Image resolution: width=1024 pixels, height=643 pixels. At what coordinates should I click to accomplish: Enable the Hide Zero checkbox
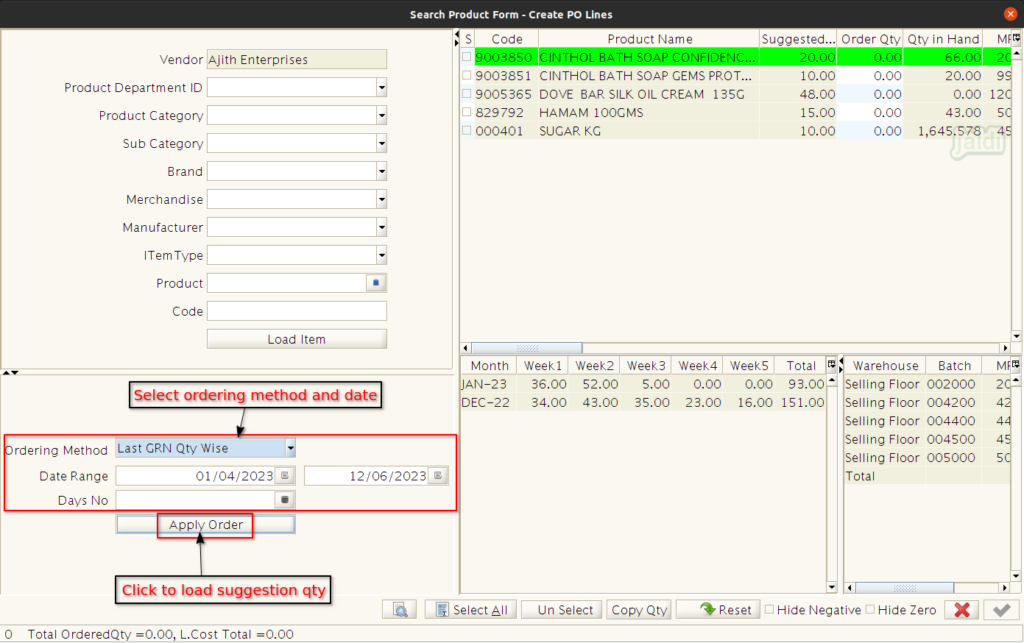870,609
